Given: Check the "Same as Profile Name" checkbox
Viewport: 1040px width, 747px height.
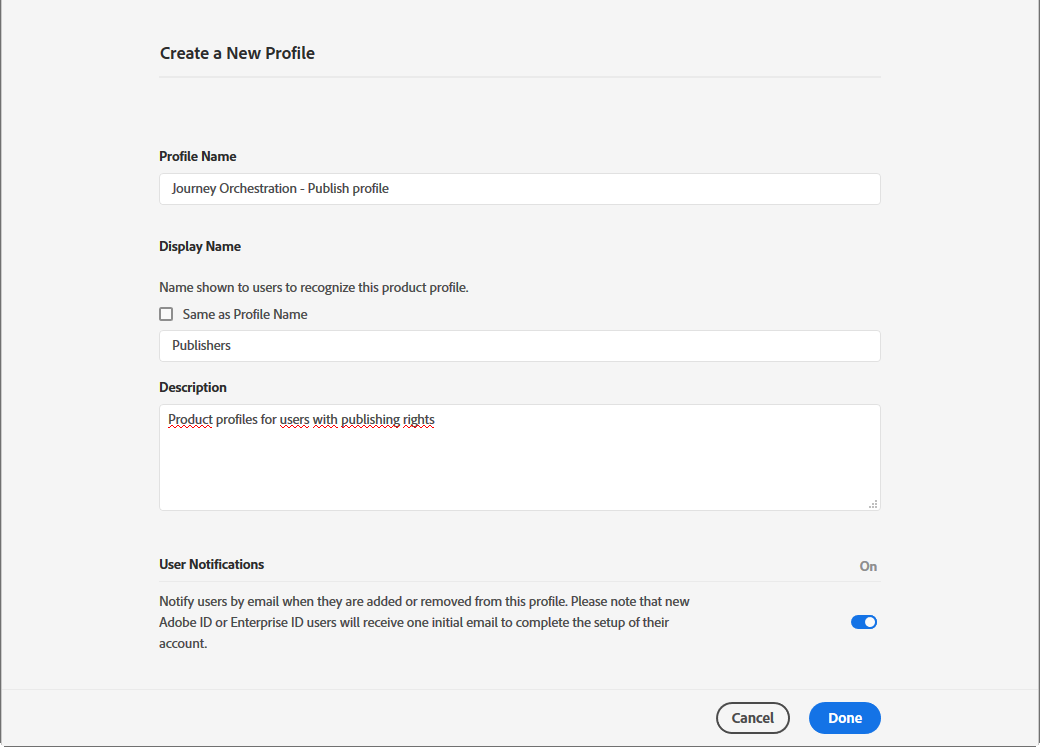Looking at the screenshot, I should pos(166,314).
